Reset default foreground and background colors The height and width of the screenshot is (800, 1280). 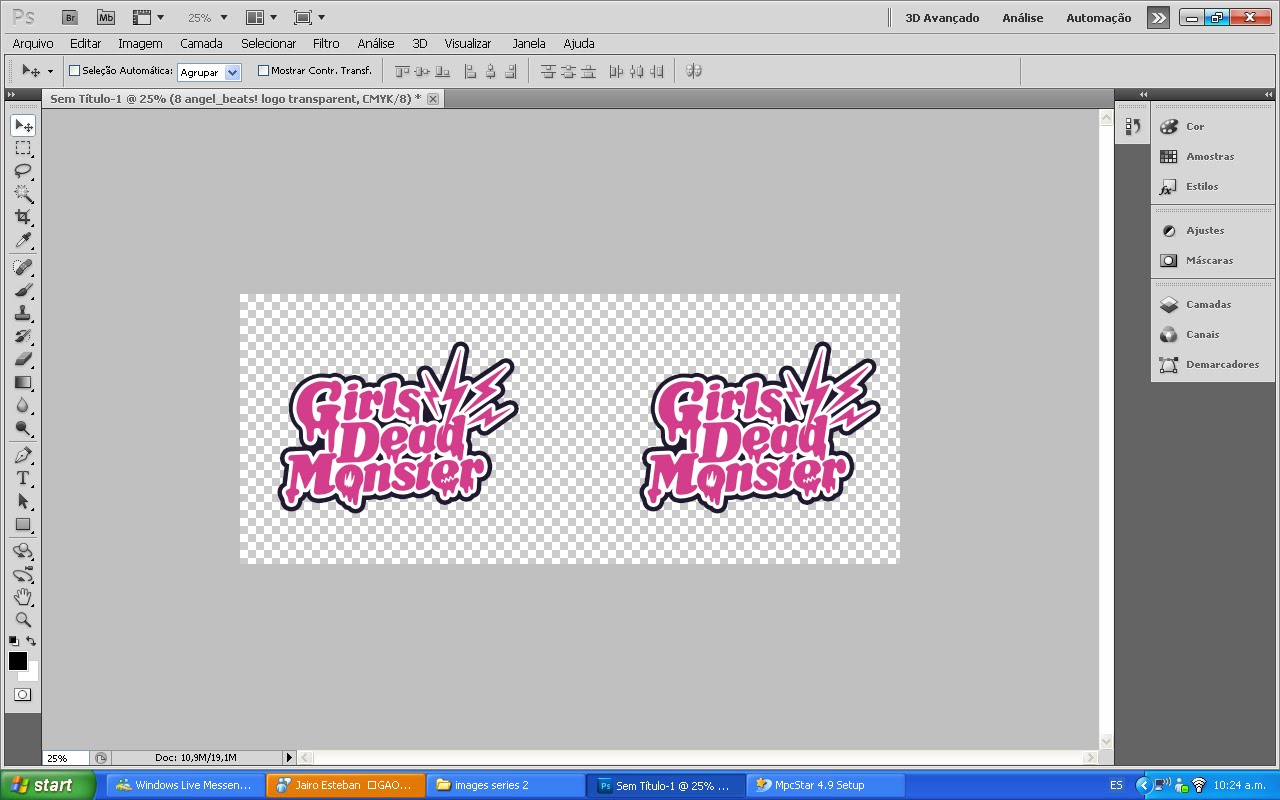coord(13,641)
